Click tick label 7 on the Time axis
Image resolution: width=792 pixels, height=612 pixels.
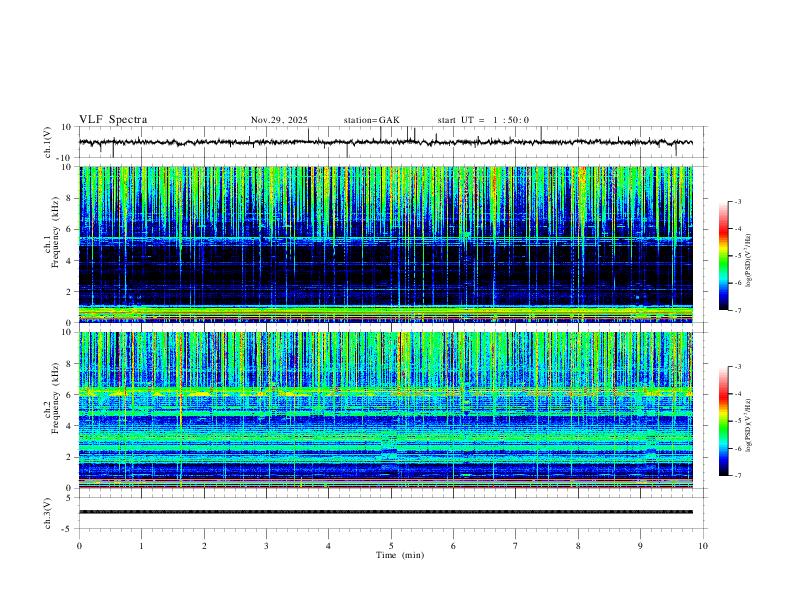[516, 546]
